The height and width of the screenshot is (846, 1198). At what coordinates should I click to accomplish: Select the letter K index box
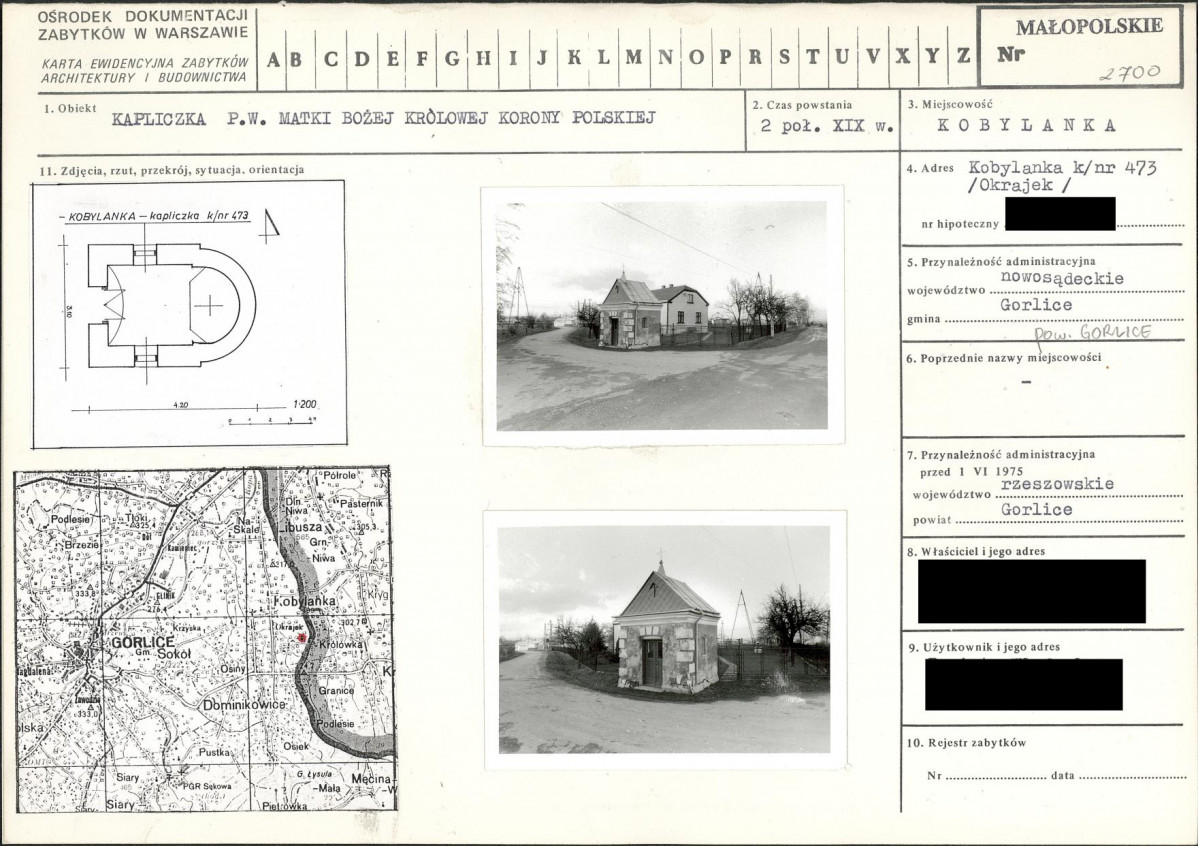click(574, 59)
